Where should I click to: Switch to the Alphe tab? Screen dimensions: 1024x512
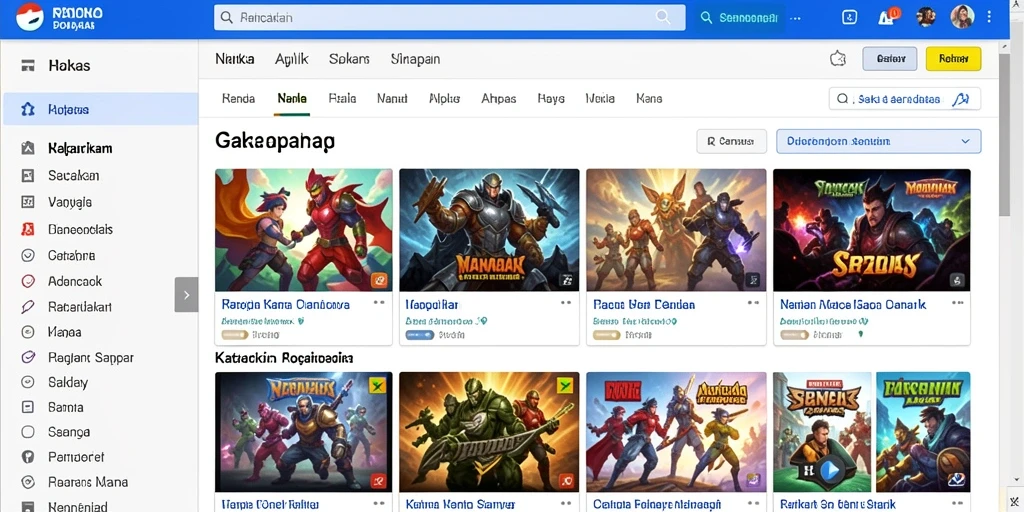(445, 99)
